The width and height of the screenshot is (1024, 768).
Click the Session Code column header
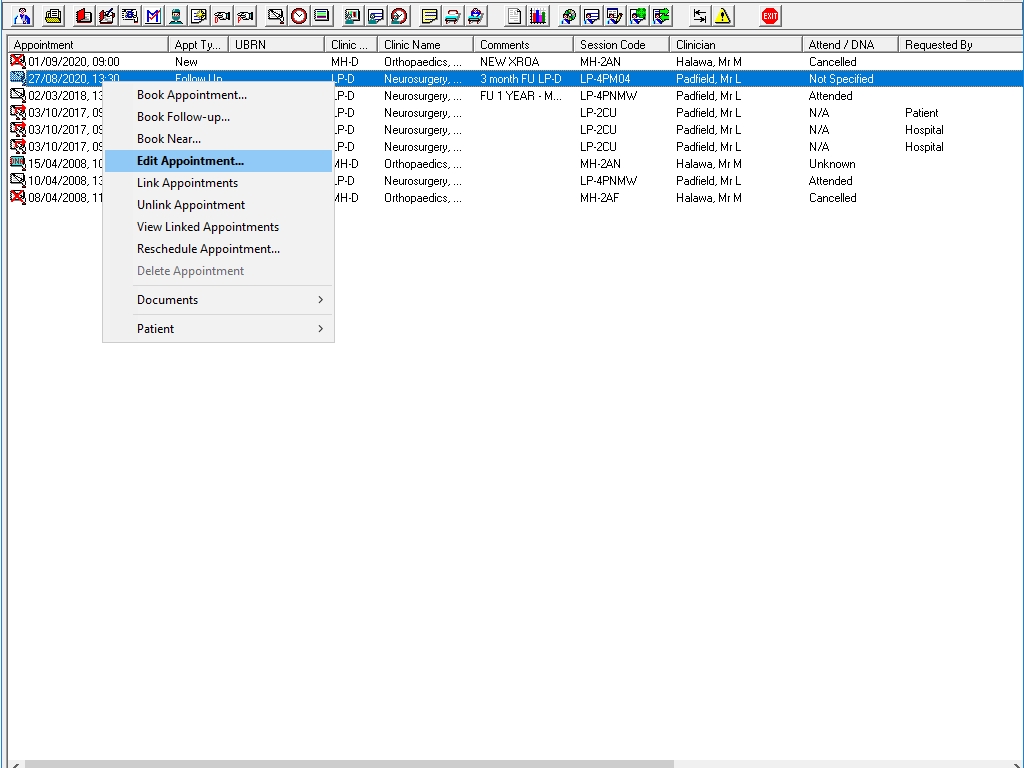(621, 44)
